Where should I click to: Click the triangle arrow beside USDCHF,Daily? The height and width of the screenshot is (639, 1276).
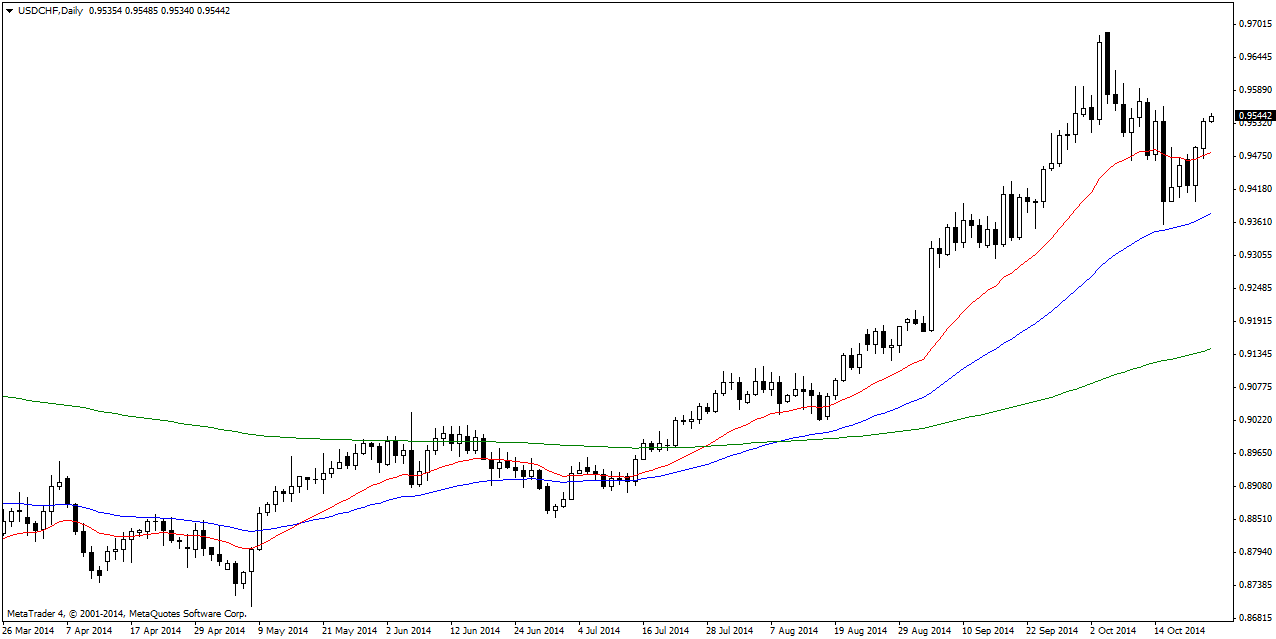[x=8, y=10]
